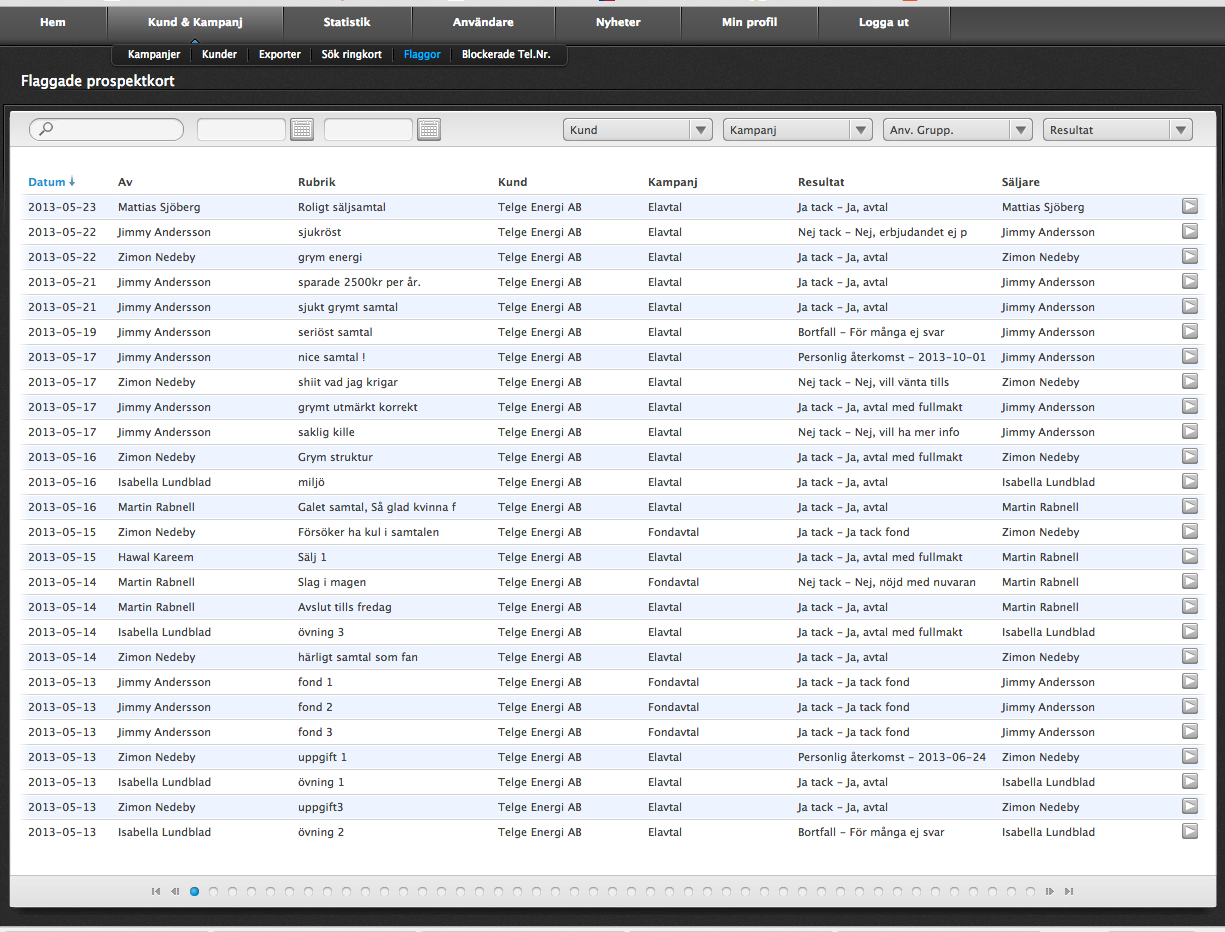Open the Kampanjer submenu item
The height and width of the screenshot is (932, 1225).
(154, 55)
